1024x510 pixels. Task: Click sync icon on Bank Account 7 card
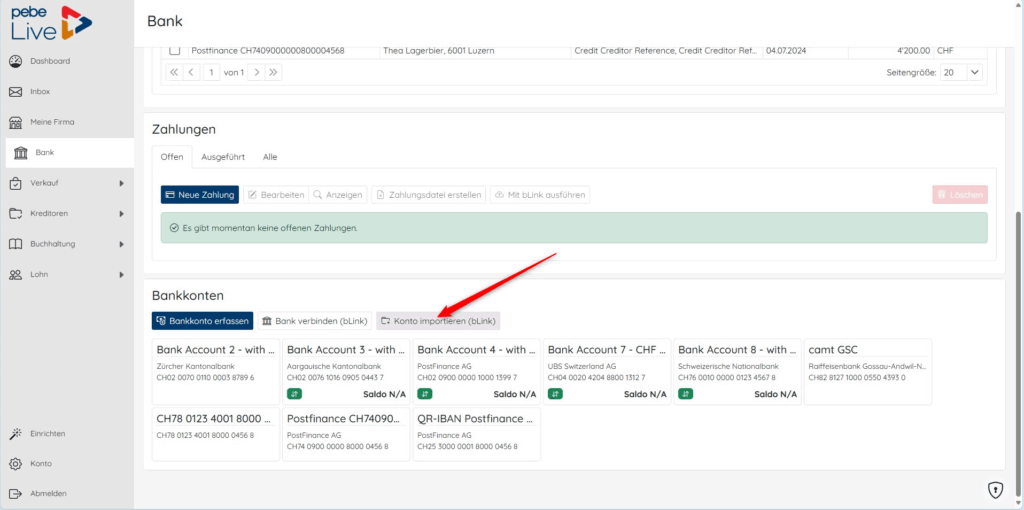555,394
